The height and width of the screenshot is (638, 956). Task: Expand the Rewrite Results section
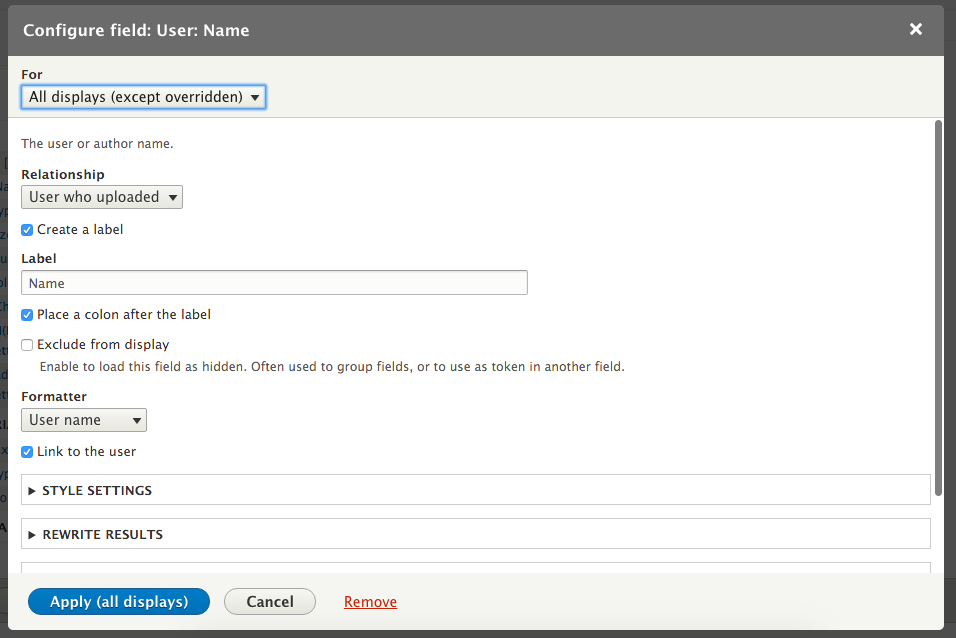pyautogui.click(x=102, y=535)
